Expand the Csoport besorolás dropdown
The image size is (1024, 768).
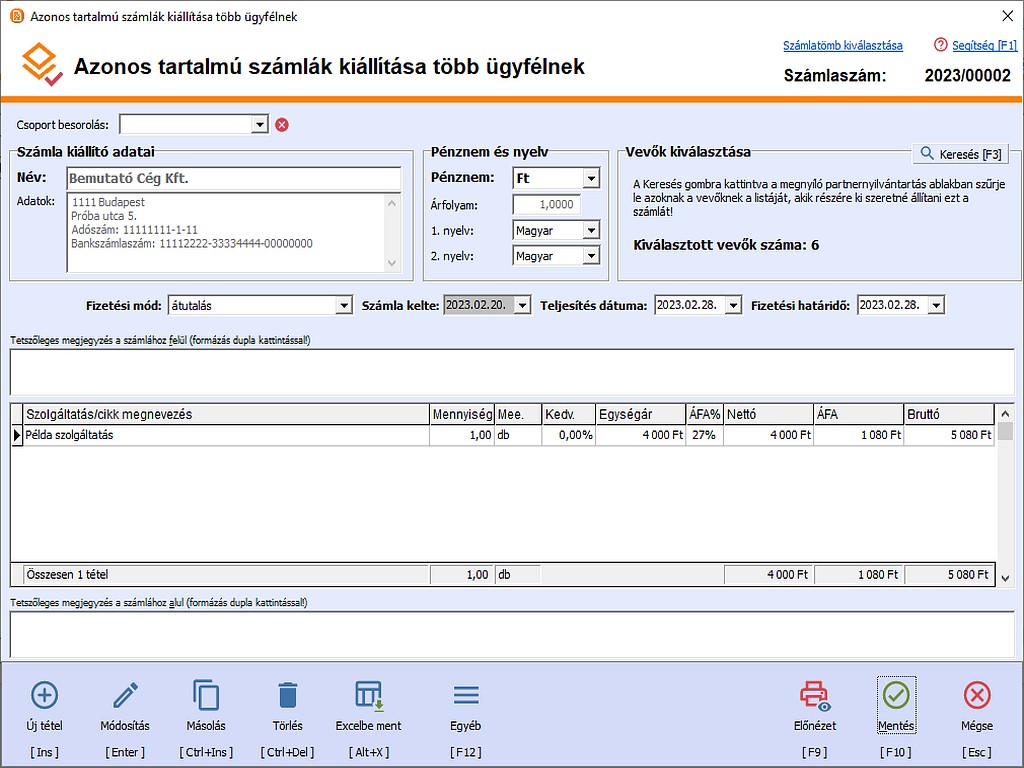(260, 125)
